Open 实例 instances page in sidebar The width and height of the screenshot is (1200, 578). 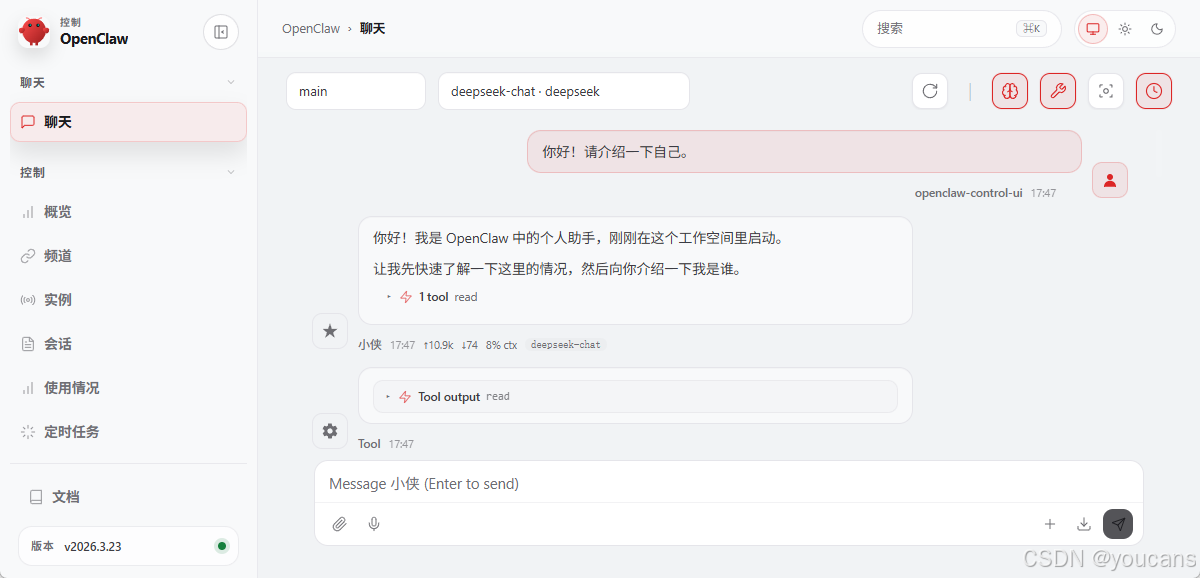tap(128, 300)
